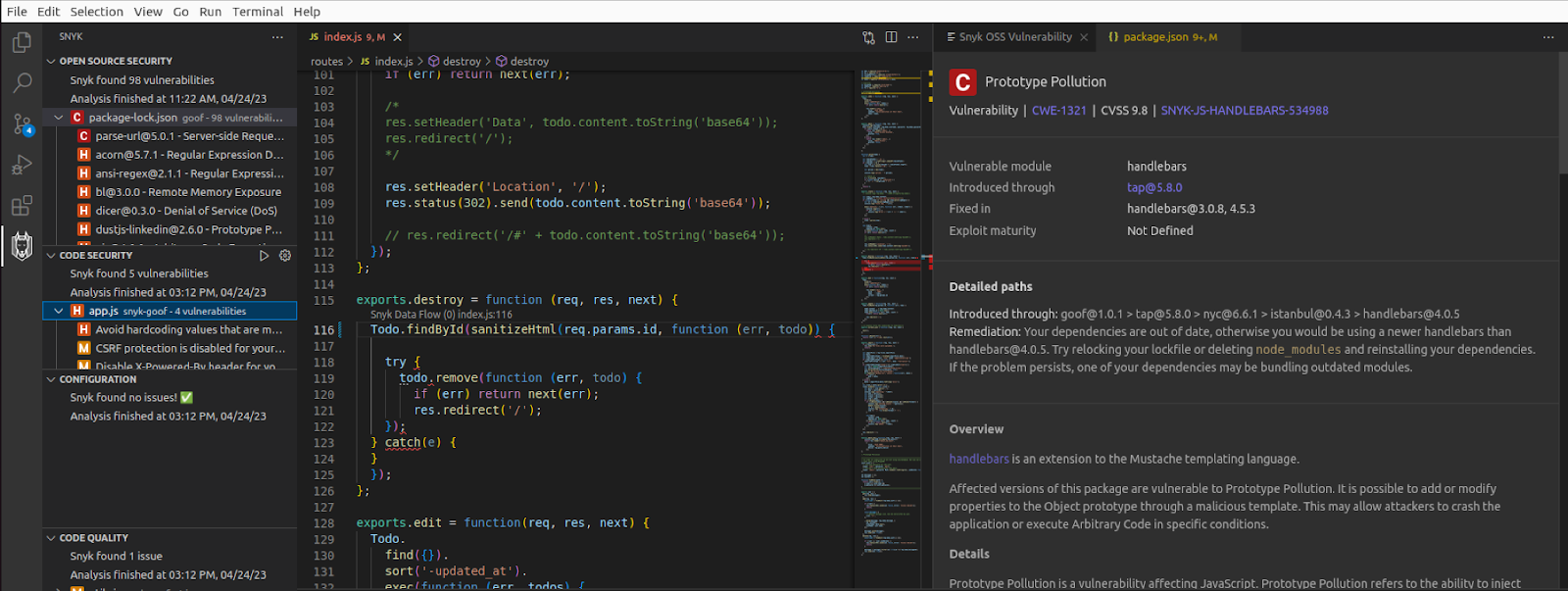Select the dicer@0.3.0 Denial of Service item
1568x591 pixels.
(x=186, y=211)
